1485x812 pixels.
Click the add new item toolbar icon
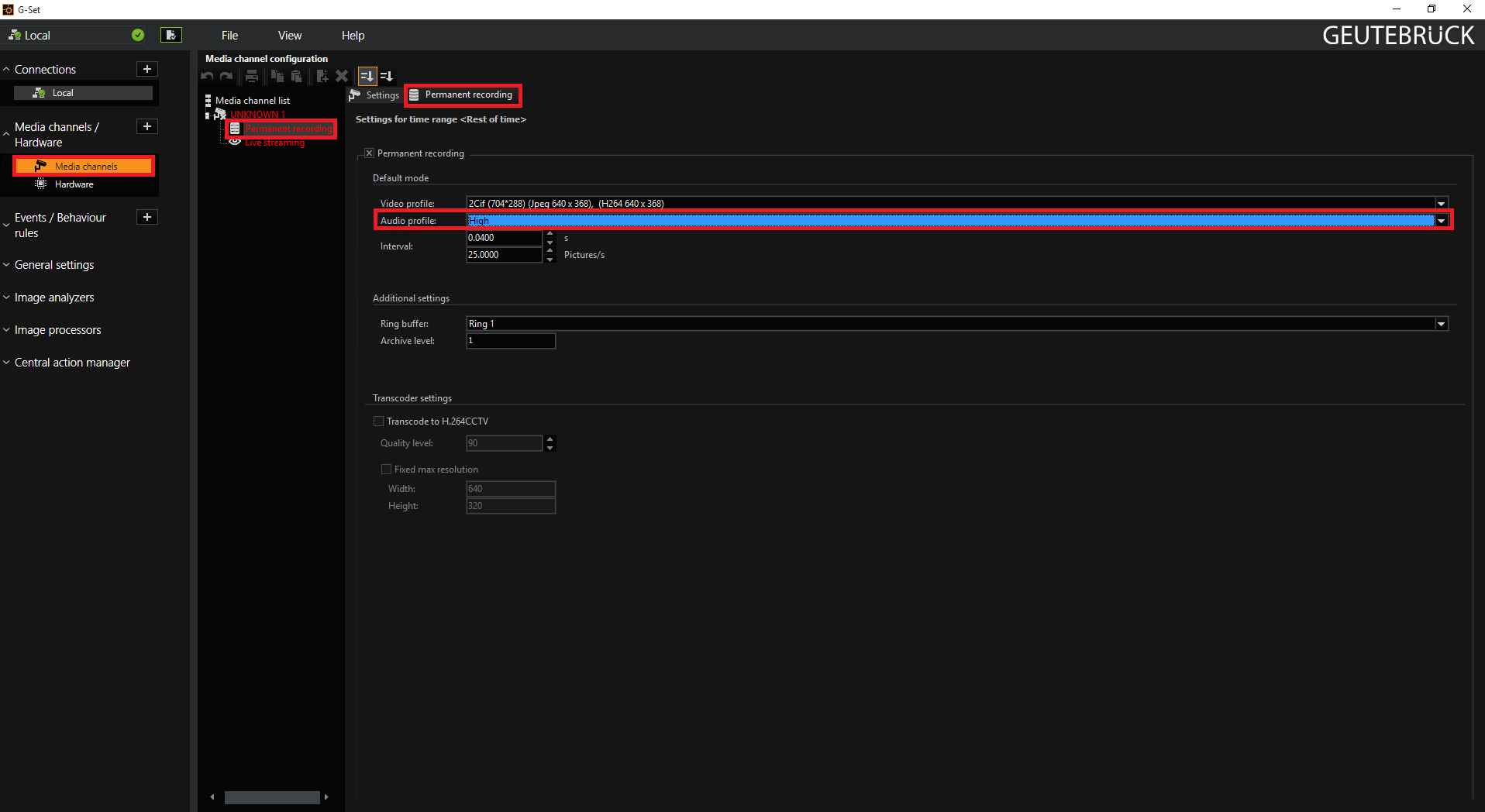pos(322,76)
